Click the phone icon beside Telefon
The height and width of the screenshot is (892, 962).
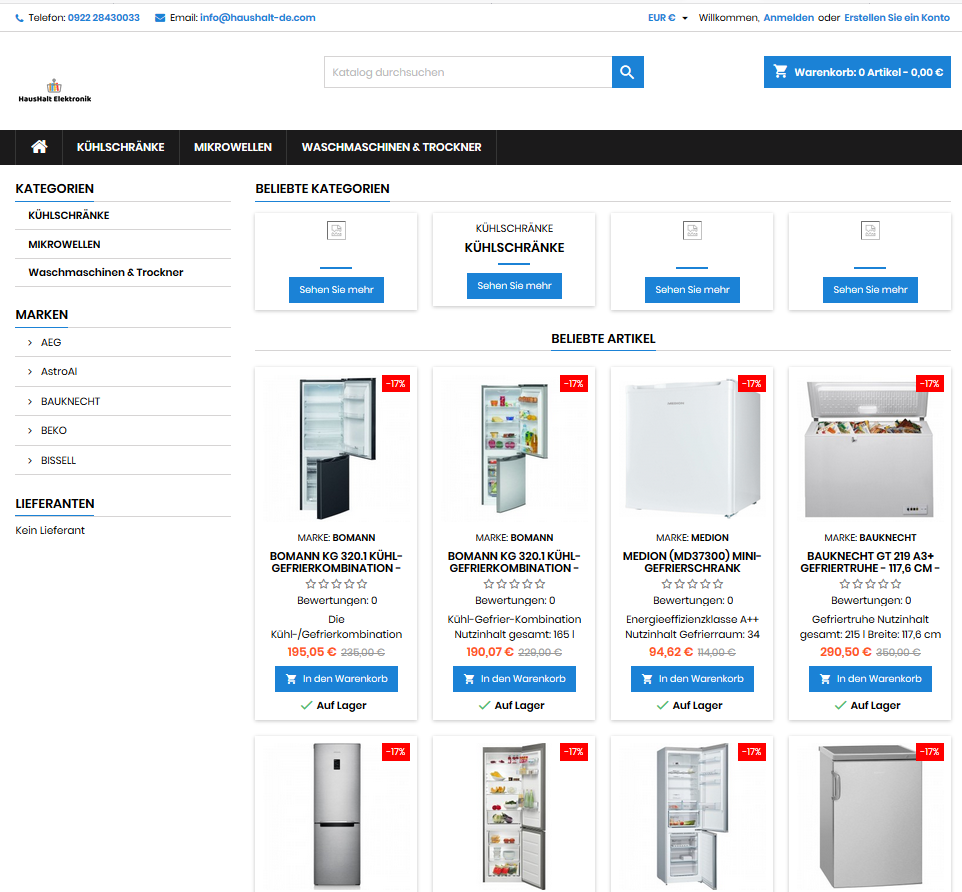click(20, 18)
